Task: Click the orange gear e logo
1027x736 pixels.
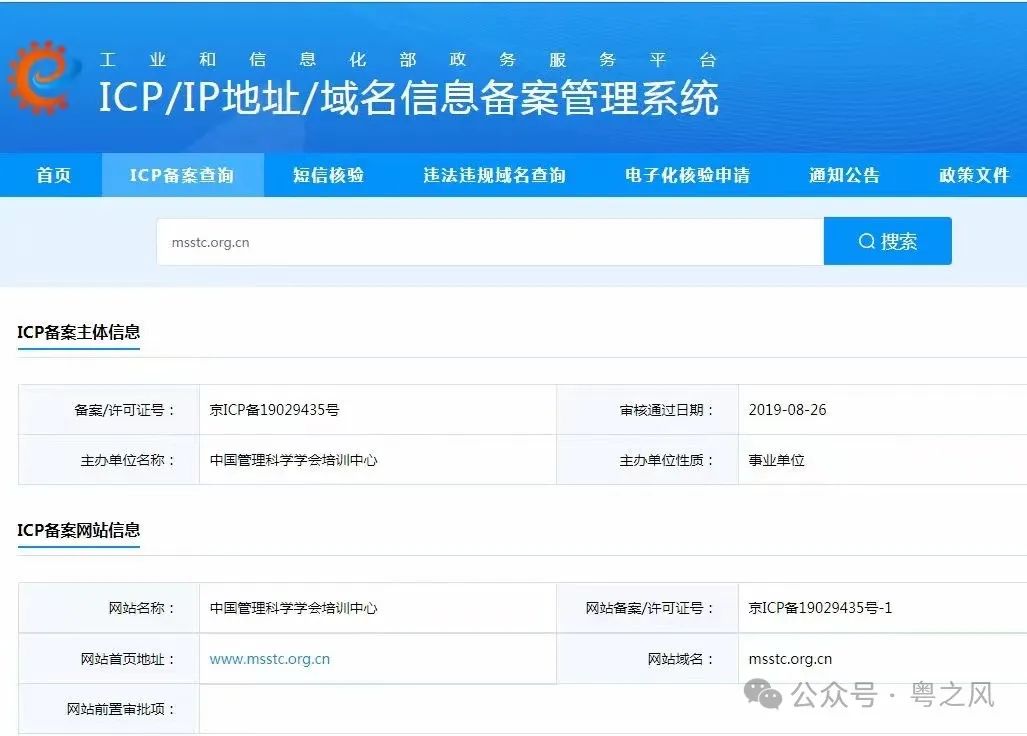Action: tap(43, 77)
